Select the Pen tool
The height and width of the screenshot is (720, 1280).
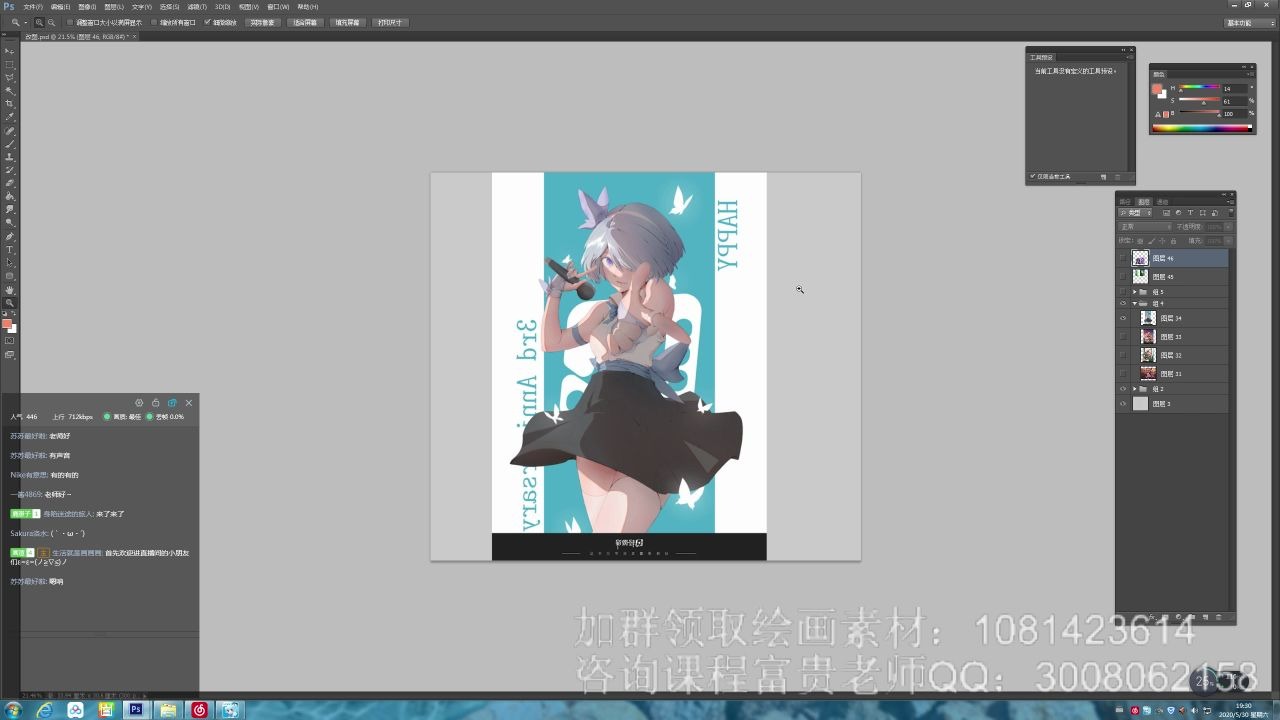pos(10,237)
